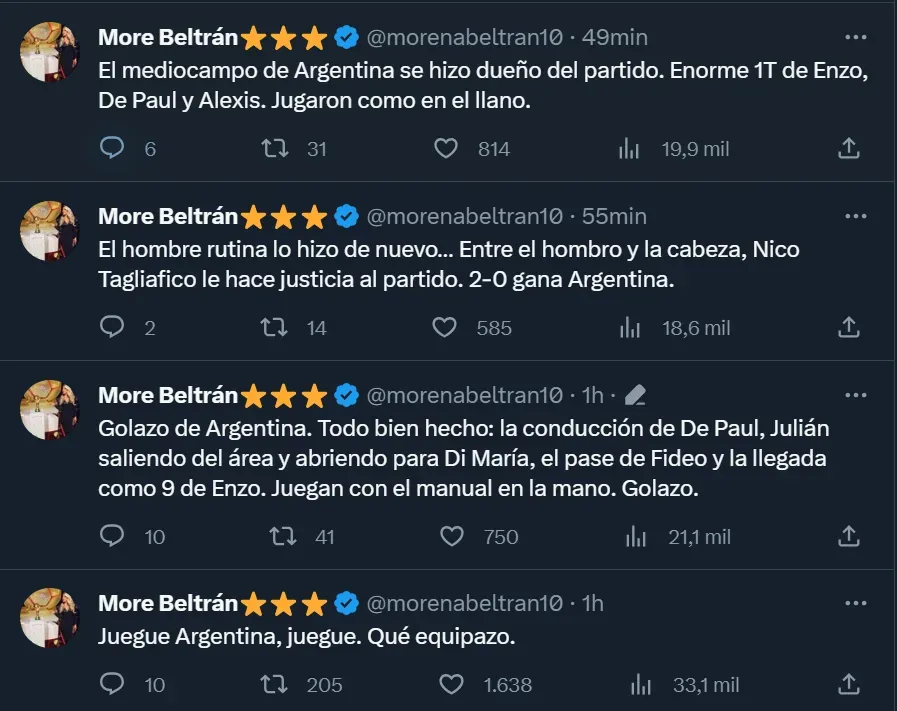Reply to the Golazo de Argentina tweet
Viewport: 897px width, 711px height.
coord(113,537)
